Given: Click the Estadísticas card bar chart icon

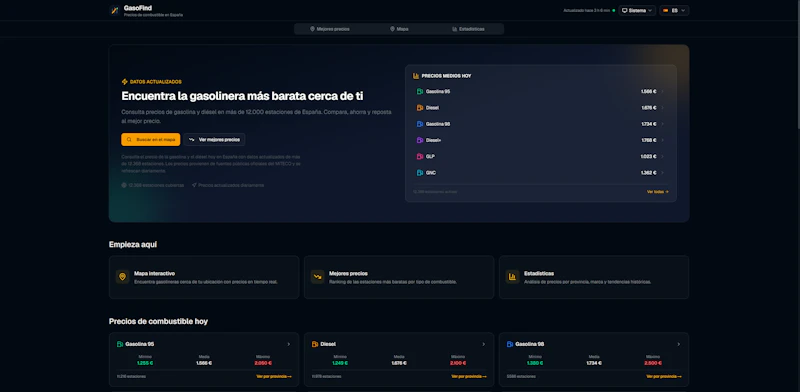Looking at the screenshot, I should click(512, 277).
